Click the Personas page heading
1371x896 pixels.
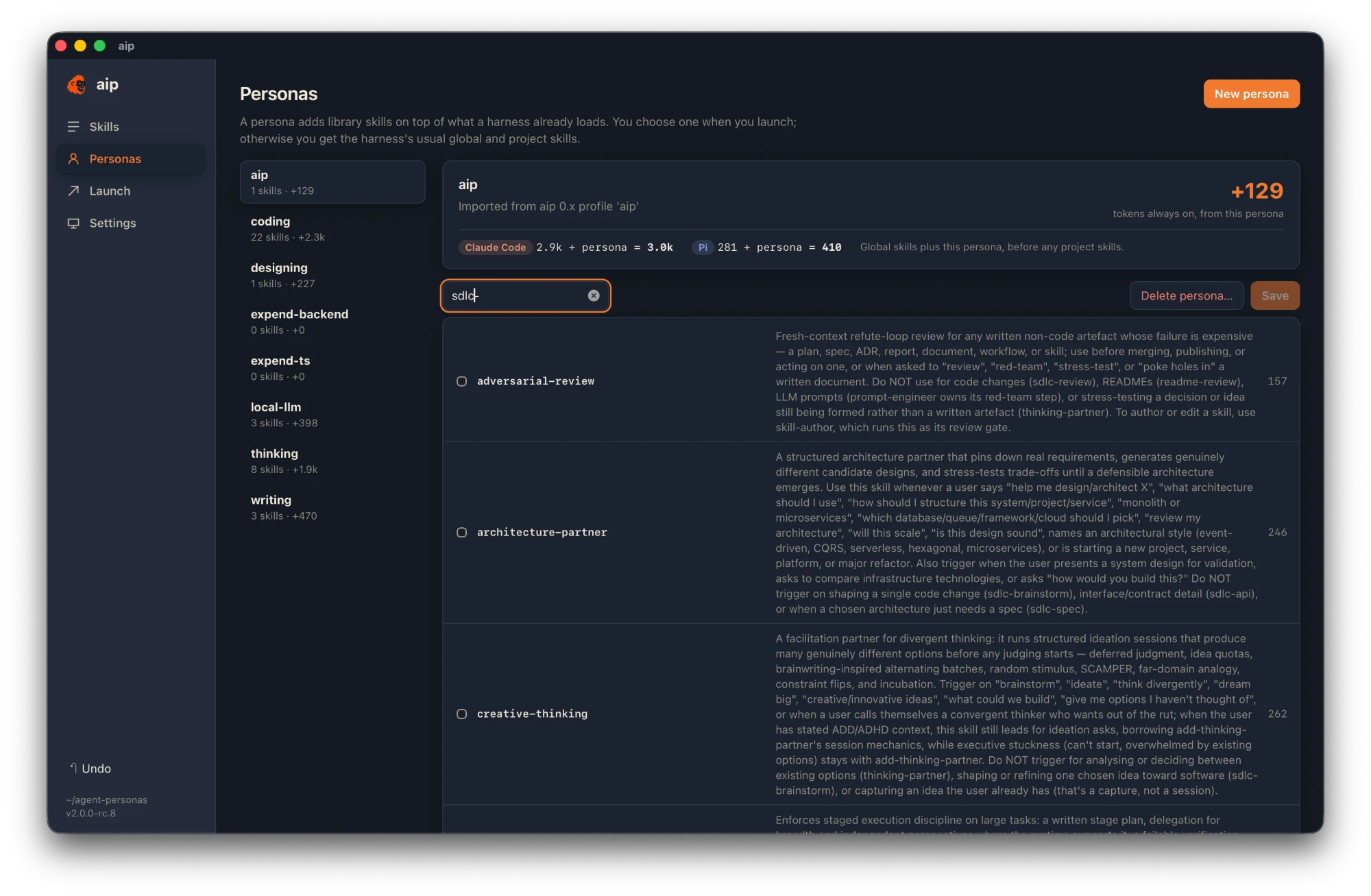coord(278,94)
